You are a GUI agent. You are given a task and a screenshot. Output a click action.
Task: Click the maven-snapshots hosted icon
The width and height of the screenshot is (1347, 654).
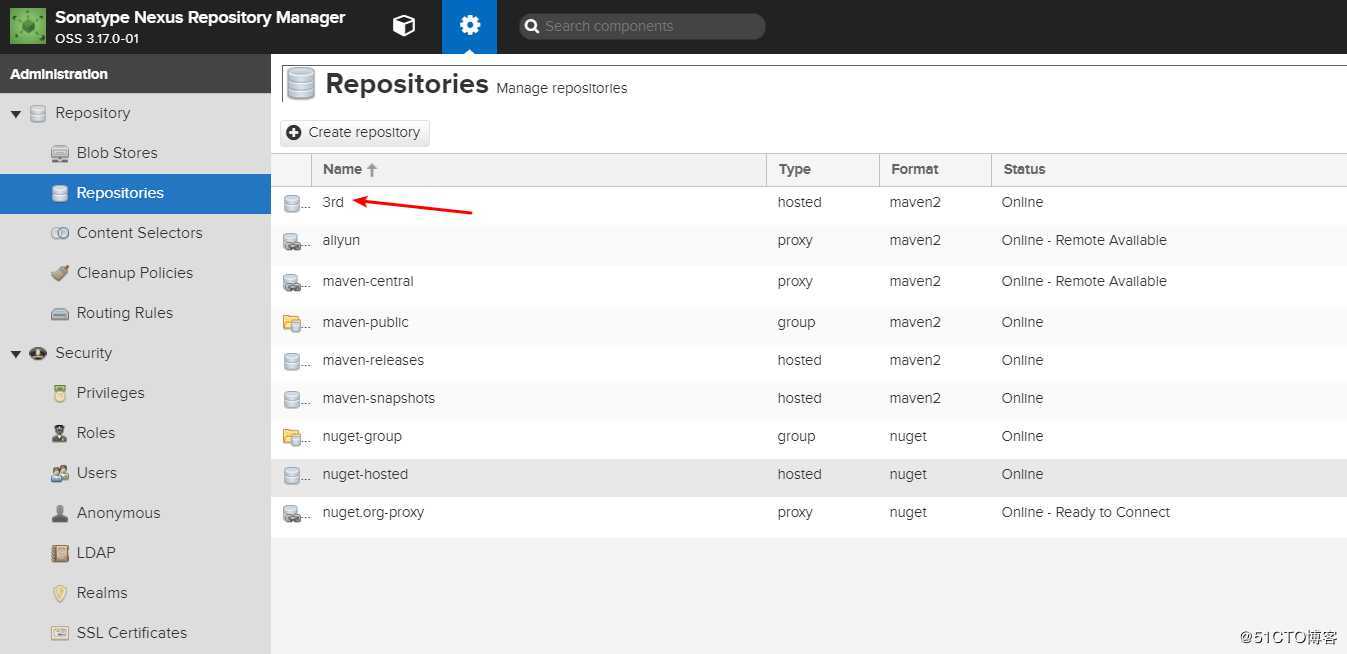point(292,399)
